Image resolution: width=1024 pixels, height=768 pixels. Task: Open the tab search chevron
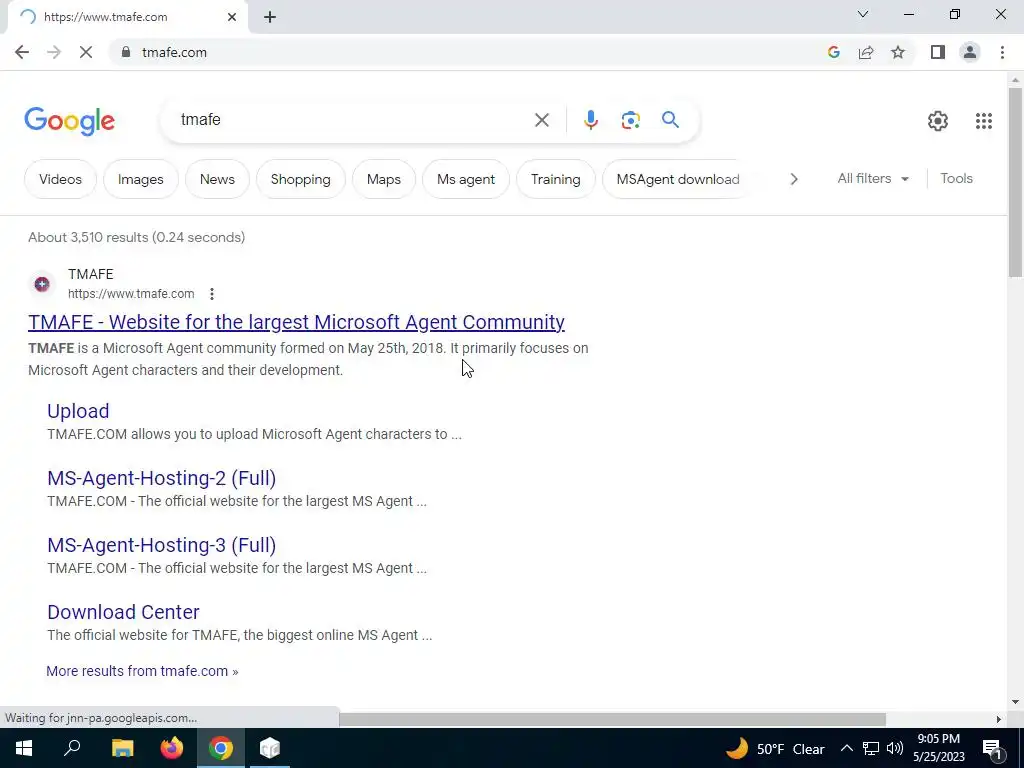pos(863,14)
